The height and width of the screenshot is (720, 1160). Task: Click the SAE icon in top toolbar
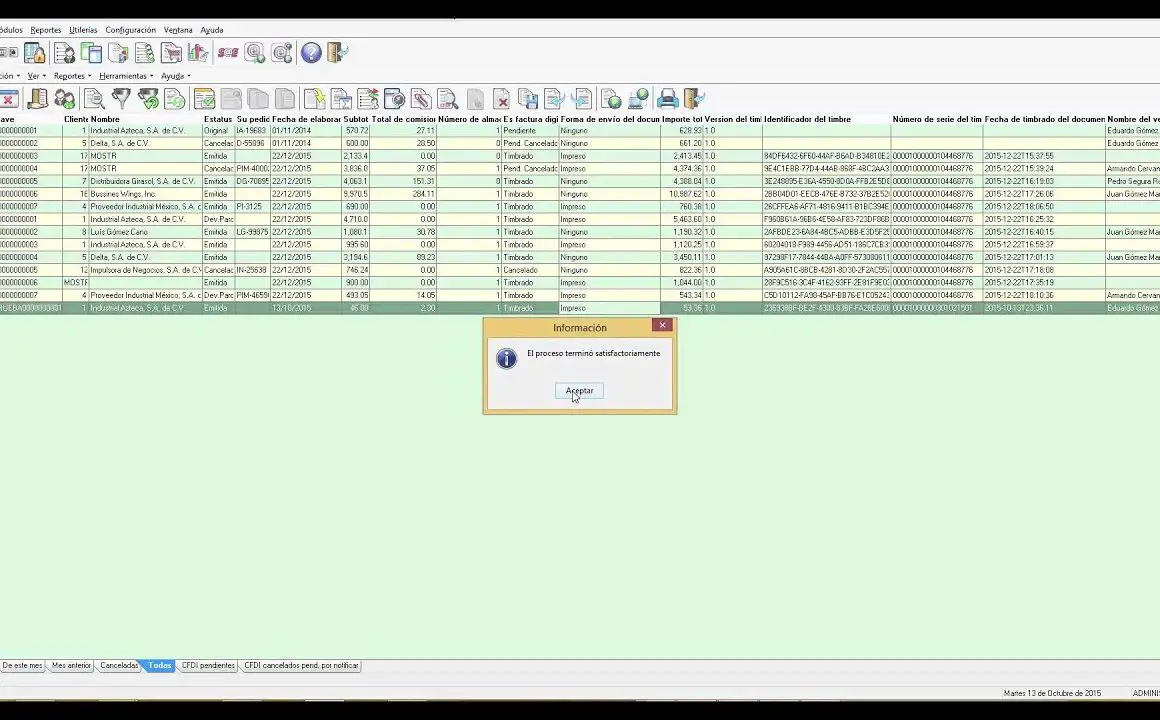pyautogui.click(x=228, y=53)
